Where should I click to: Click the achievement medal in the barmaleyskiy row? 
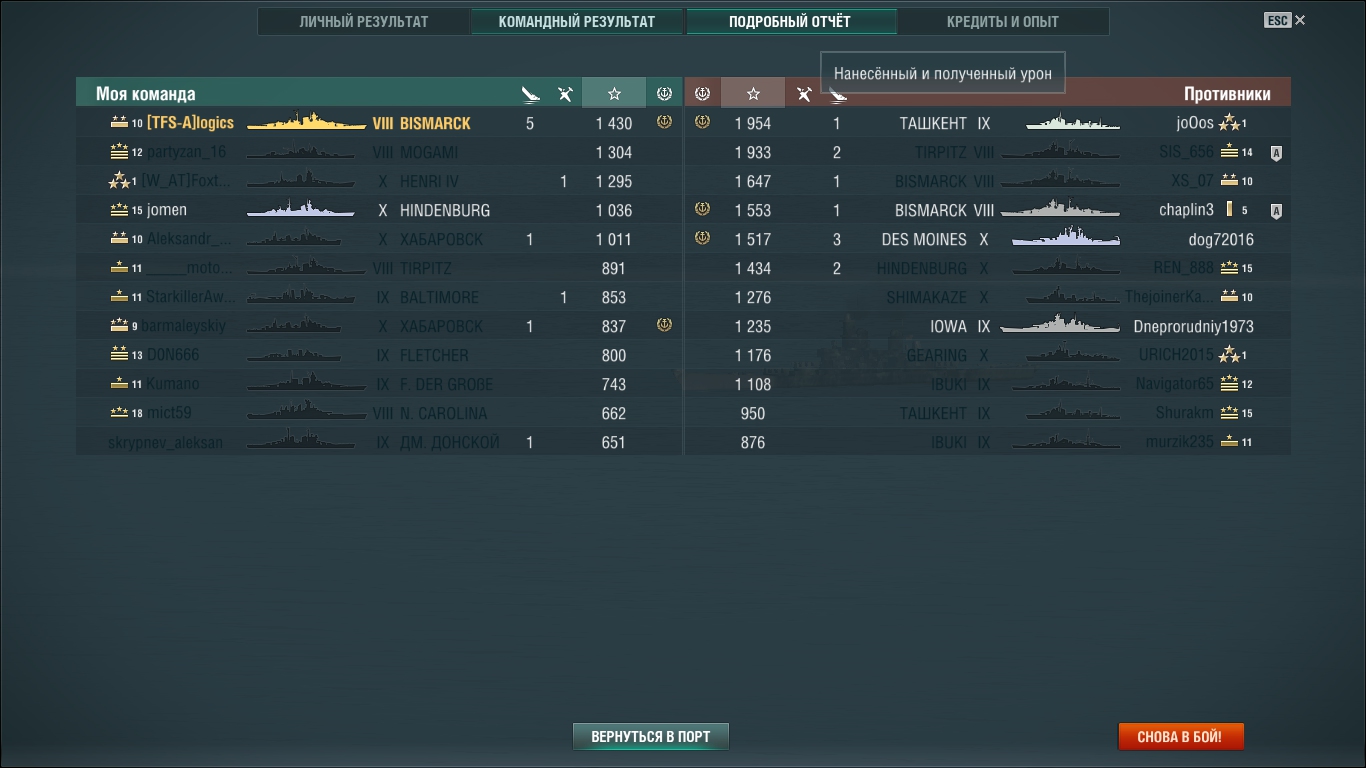pyautogui.click(x=664, y=325)
